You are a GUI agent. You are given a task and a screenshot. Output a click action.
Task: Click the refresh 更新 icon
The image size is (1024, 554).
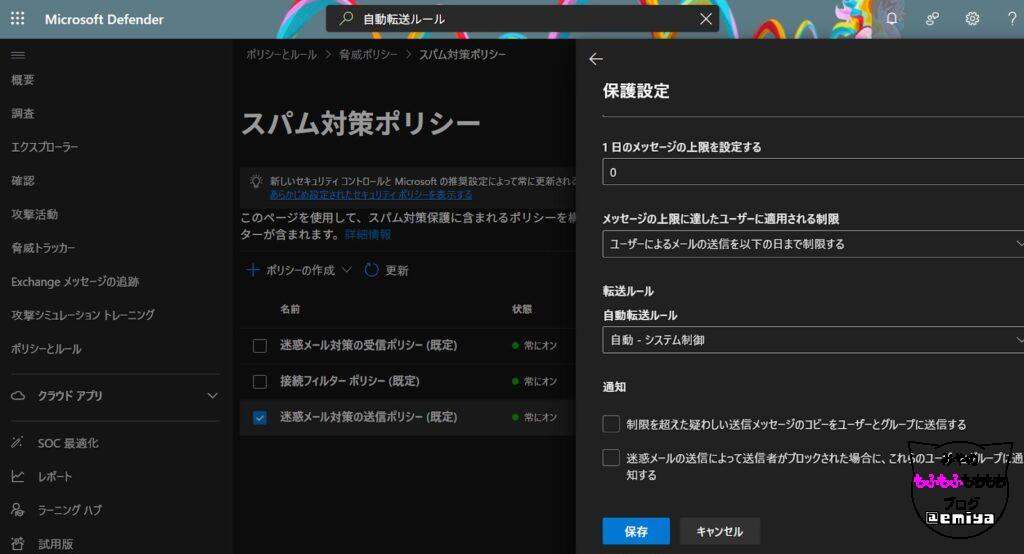(x=372, y=270)
